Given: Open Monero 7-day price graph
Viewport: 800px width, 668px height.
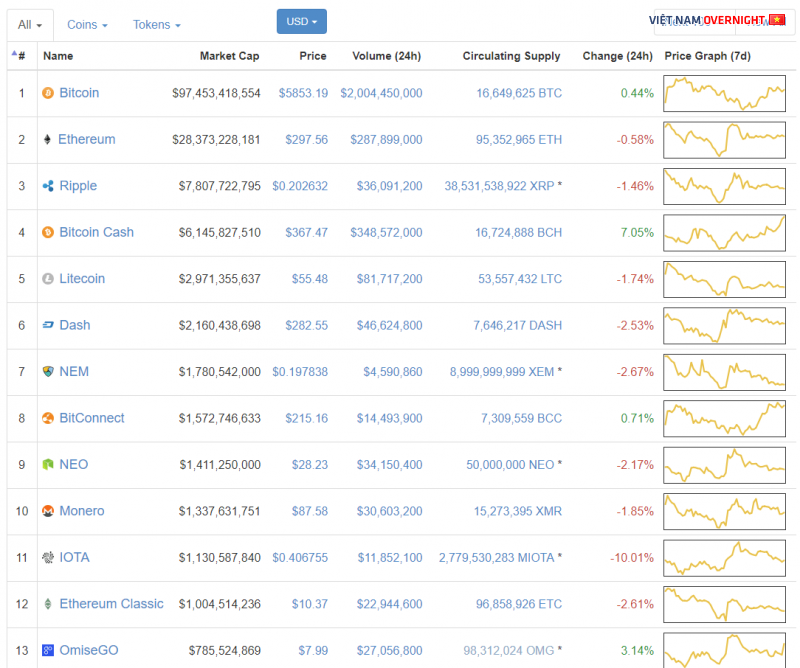Looking at the screenshot, I should coord(724,511).
